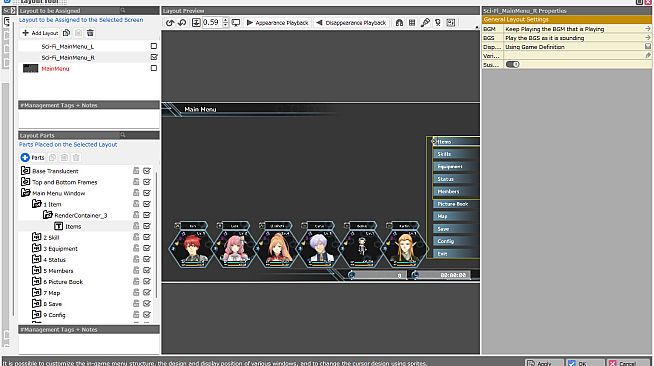Select the Items text part in the tree
654x366 pixels.
point(73,226)
